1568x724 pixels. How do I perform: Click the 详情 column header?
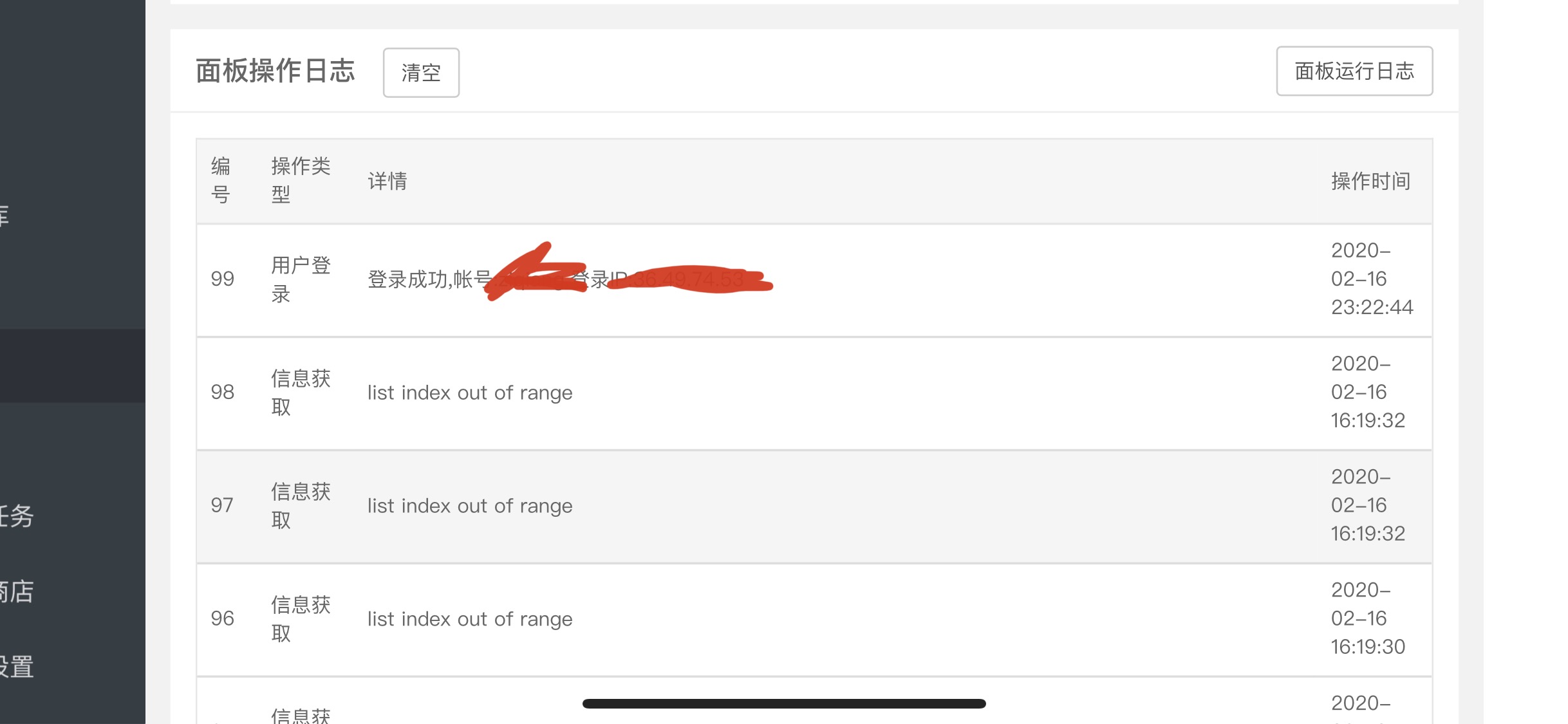387,181
